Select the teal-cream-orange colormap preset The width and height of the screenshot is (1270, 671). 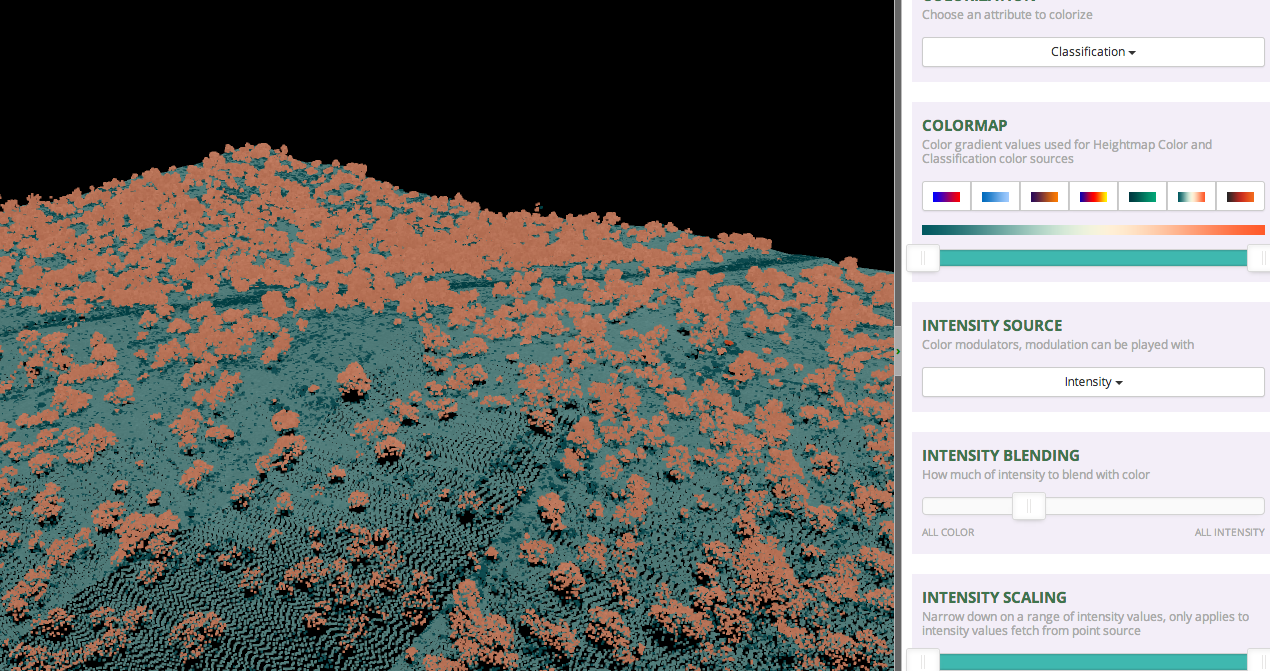point(1191,196)
